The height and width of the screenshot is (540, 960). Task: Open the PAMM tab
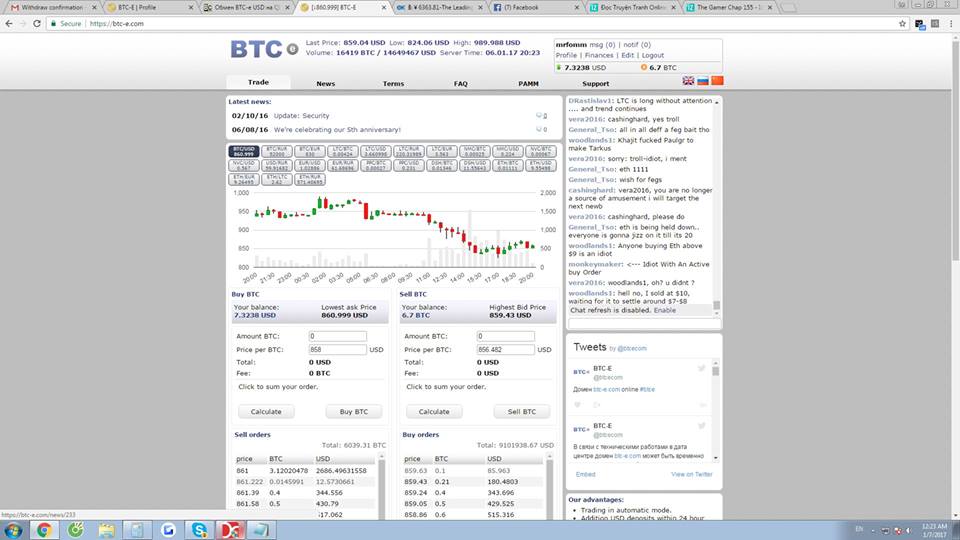[x=528, y=83]
